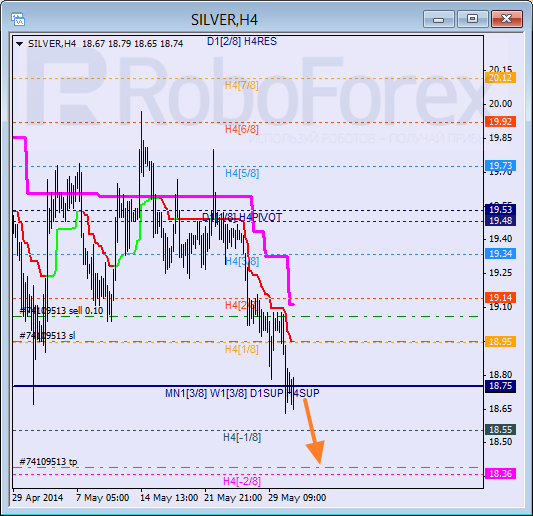Select the 18.55 dark green price label
Screen dimensions: 533x516
point(500,430)
